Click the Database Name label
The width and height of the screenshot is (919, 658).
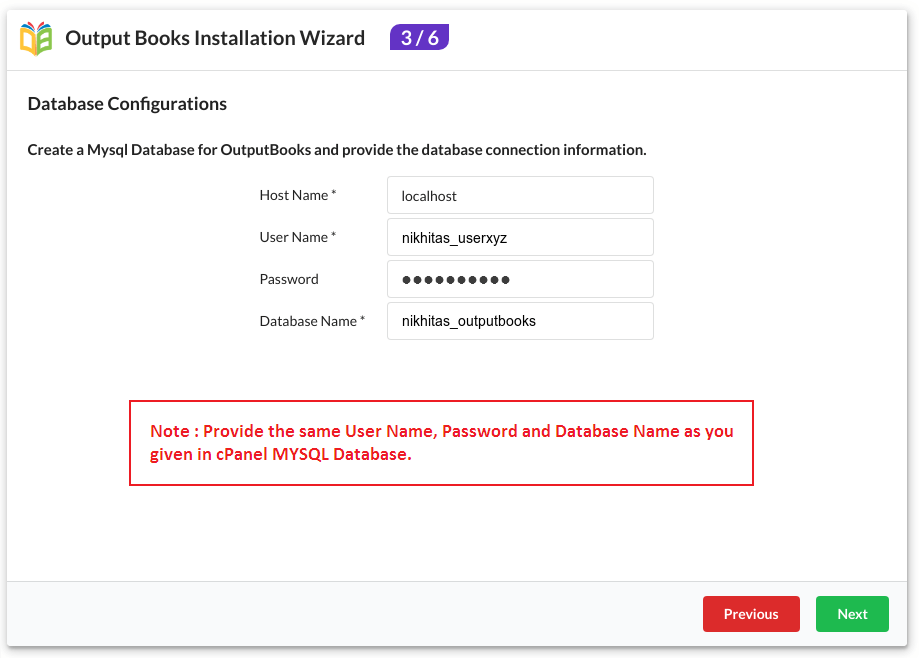(x=312, y=321)
